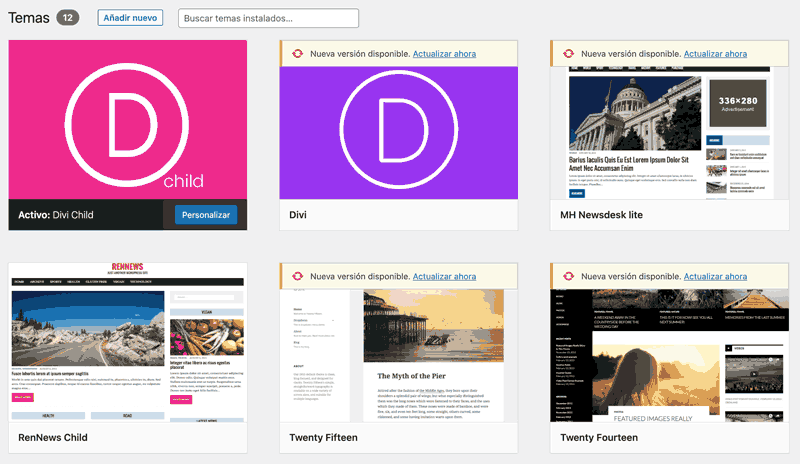800x464 pixels.
Task: Click Actualizar ahora link for Divi
Action: [444, 54]
